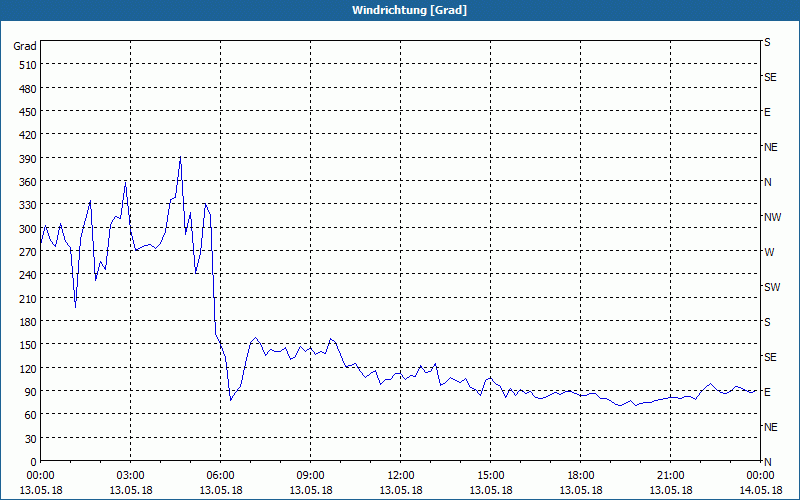Select the NE label between 30 and 60

(771, 427)
